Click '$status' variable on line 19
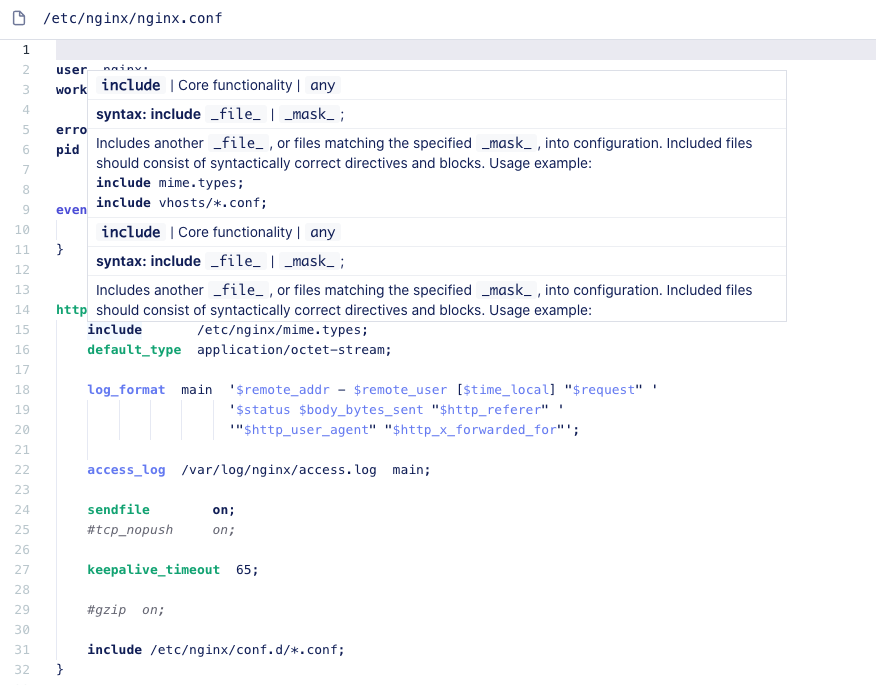This screenshot has height=685, width=876. (263, 410)
